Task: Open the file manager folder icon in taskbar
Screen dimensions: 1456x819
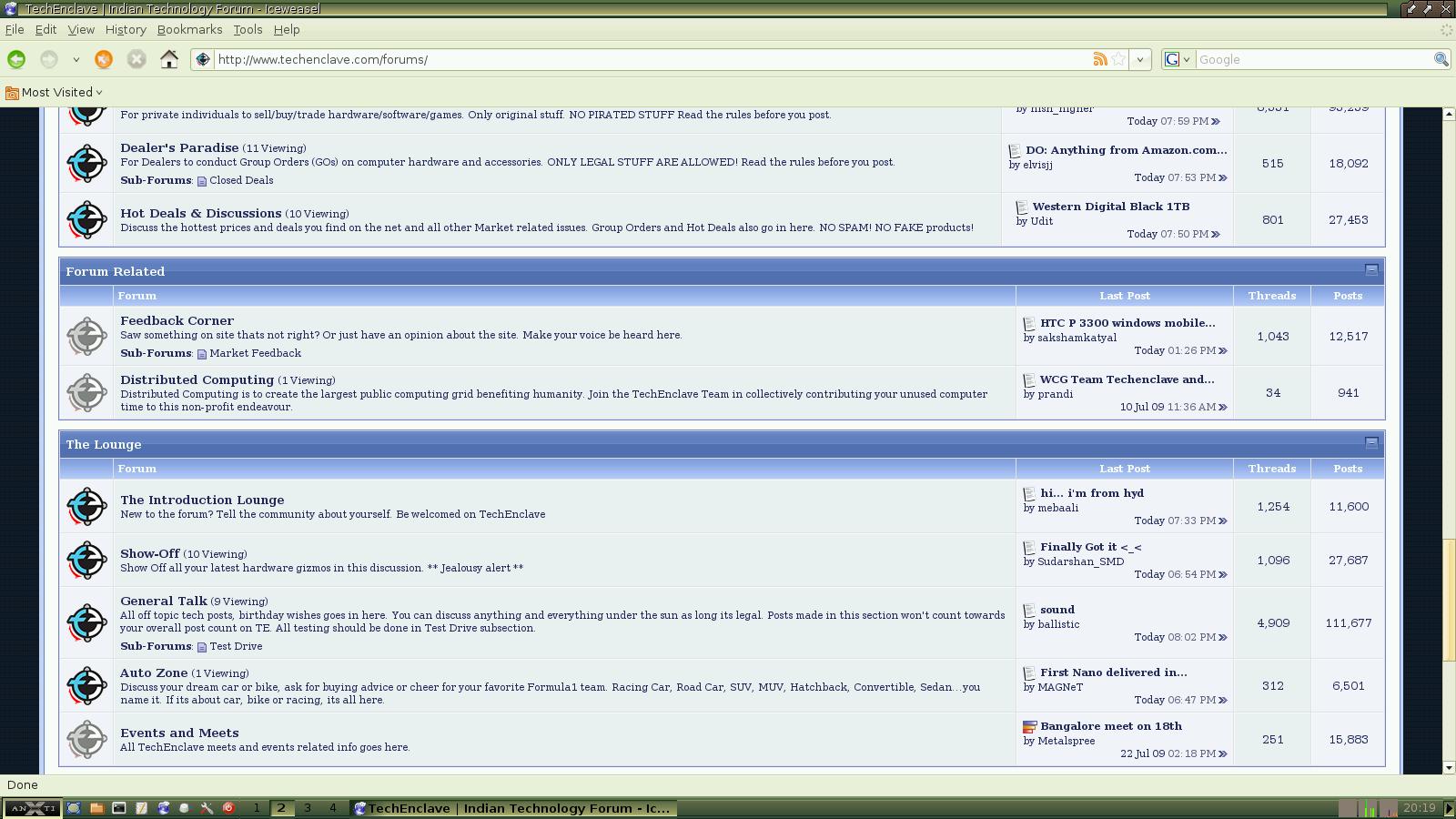Action: 96,808
